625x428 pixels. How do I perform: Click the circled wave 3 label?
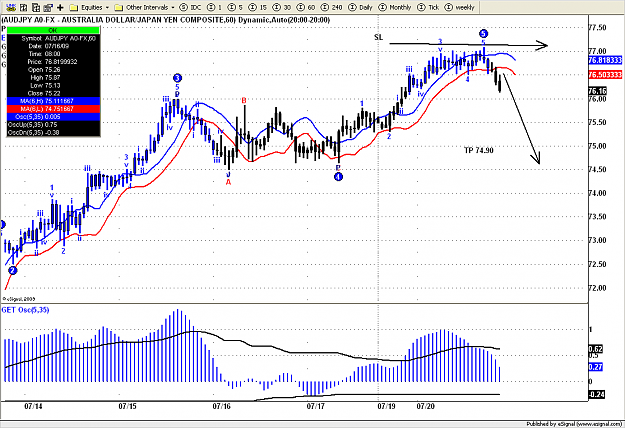click(177, 78)
